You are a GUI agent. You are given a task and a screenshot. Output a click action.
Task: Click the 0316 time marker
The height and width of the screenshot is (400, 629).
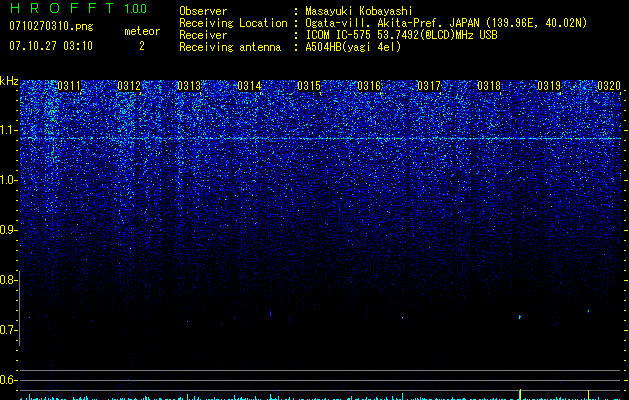click(369, 86)
